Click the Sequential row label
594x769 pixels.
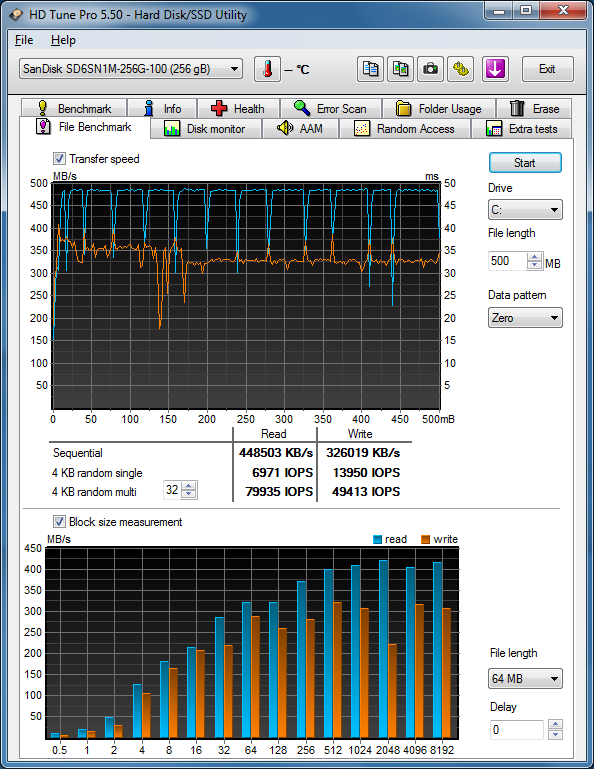tap(77, 453)
